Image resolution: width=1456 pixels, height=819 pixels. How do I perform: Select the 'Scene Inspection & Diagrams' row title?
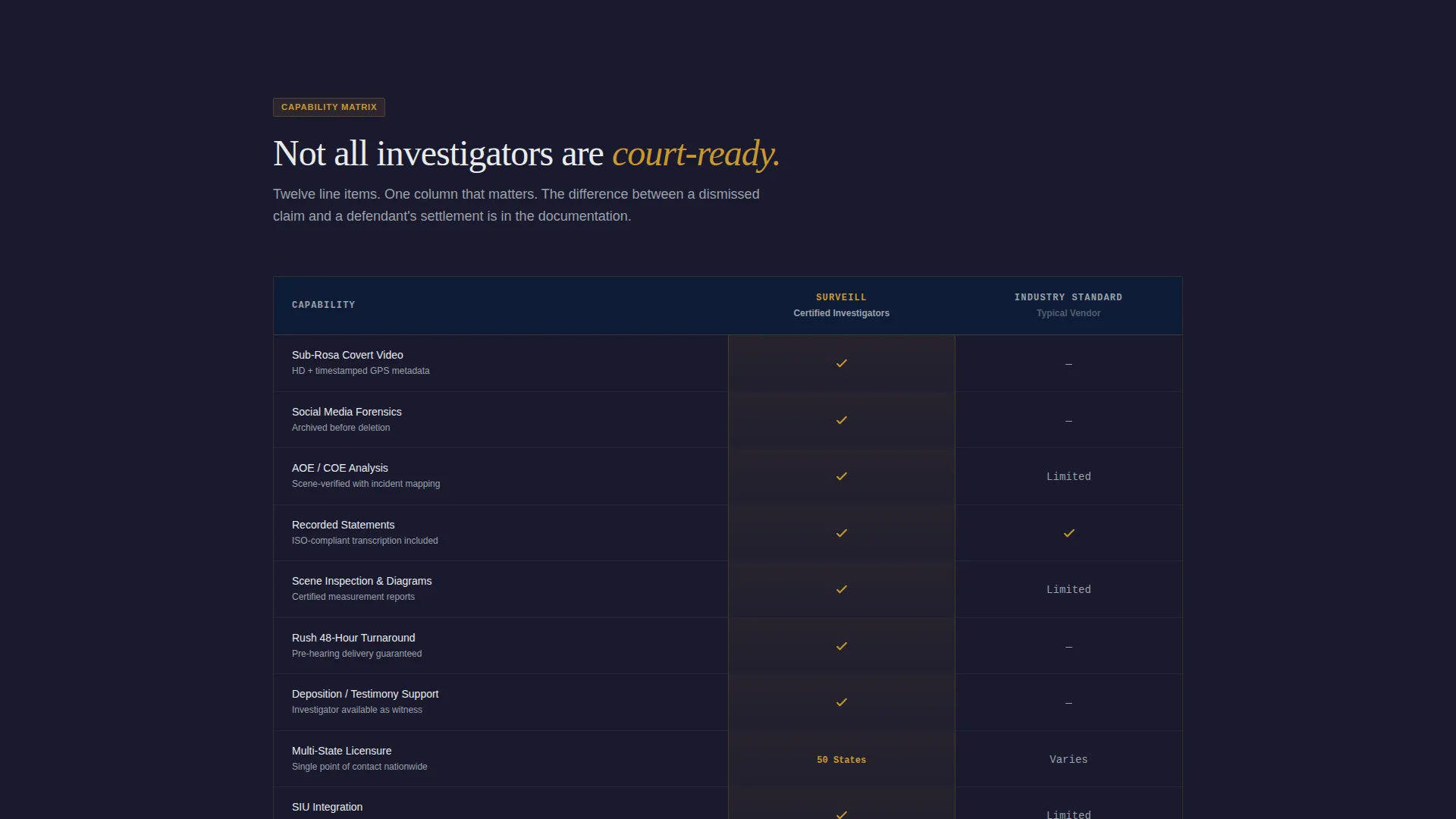[362, 581]
